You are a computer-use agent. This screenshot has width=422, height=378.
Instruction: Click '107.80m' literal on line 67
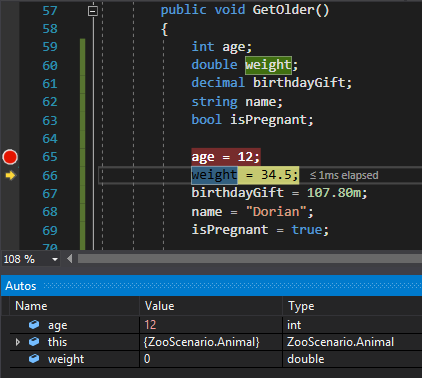pyautogui.click(x=334, y=193)
